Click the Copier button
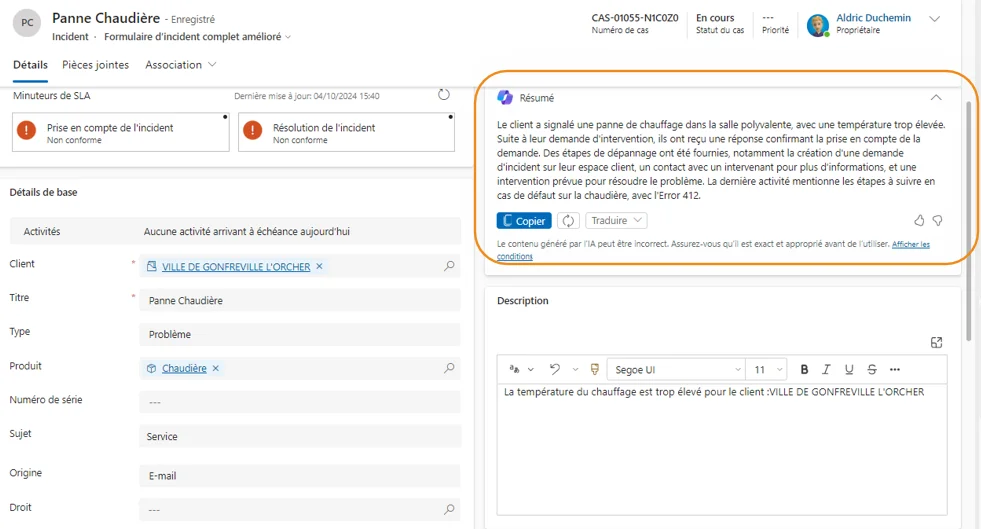This screenshot has width=981, height=529. [x=524, y=221]
